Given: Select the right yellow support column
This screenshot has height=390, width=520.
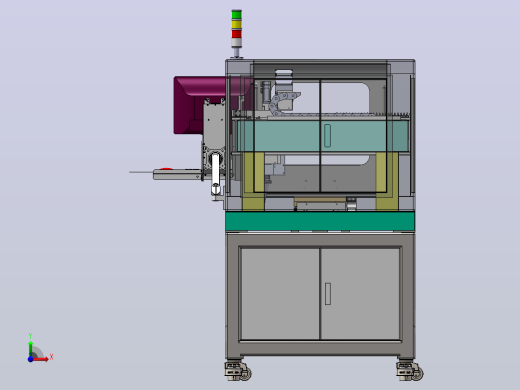Looking at the screenshot, I should (387, 181).
